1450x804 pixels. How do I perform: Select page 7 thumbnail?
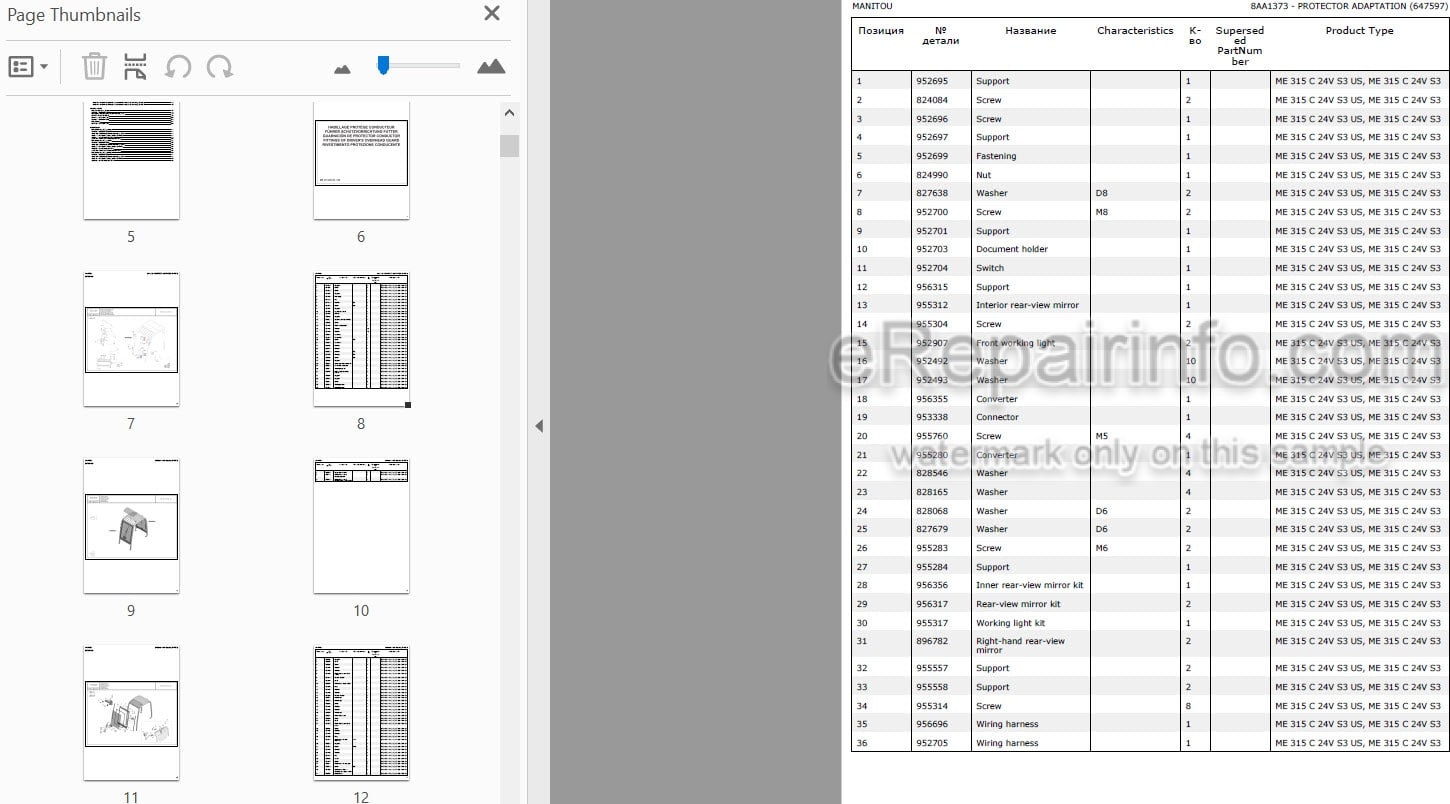point(131,338)
